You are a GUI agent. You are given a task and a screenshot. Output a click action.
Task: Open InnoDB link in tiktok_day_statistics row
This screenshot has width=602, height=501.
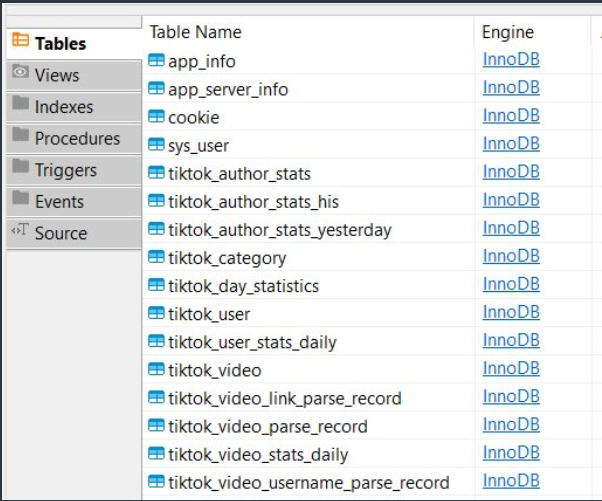(x=511, y=284)
